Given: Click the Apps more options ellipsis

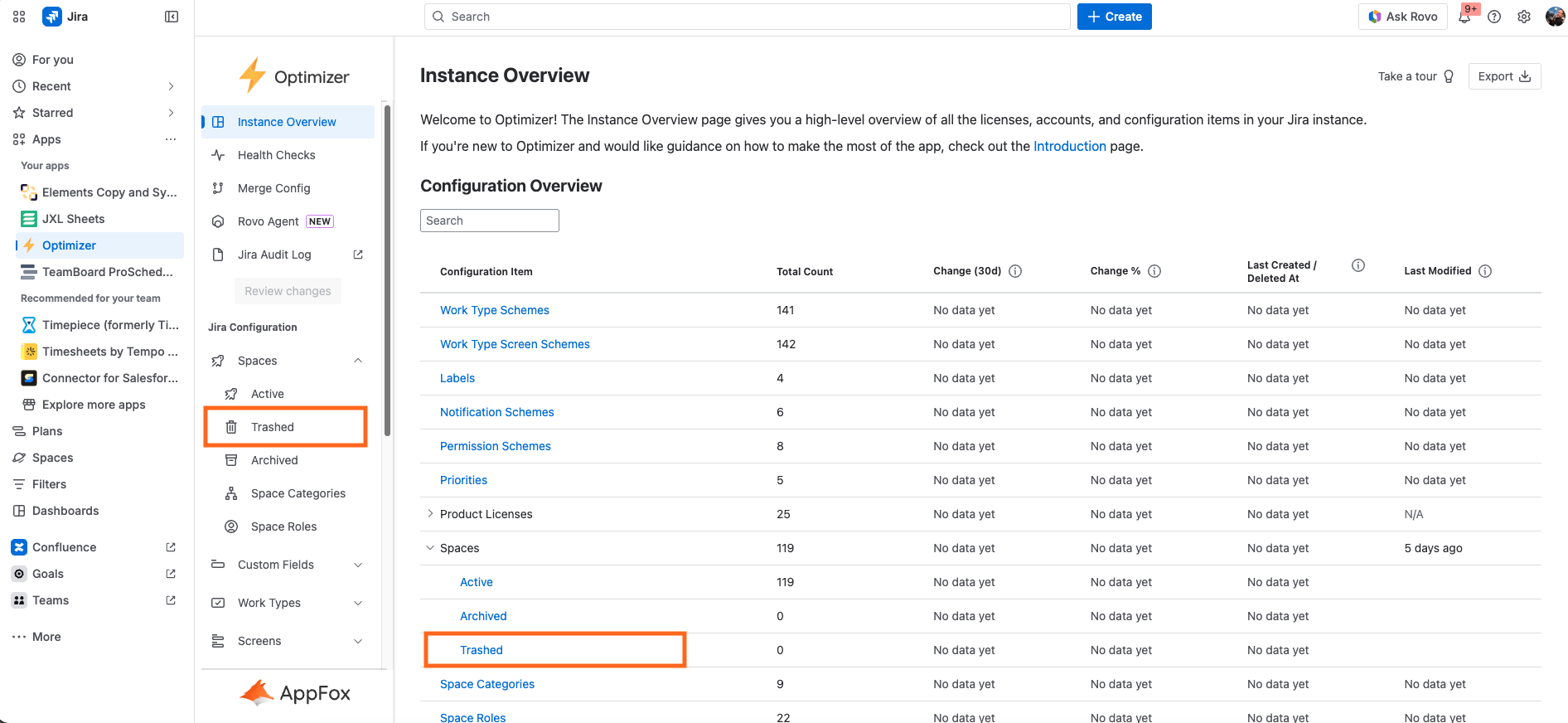Looking at the screenshot, I should [x=171, y=139].
